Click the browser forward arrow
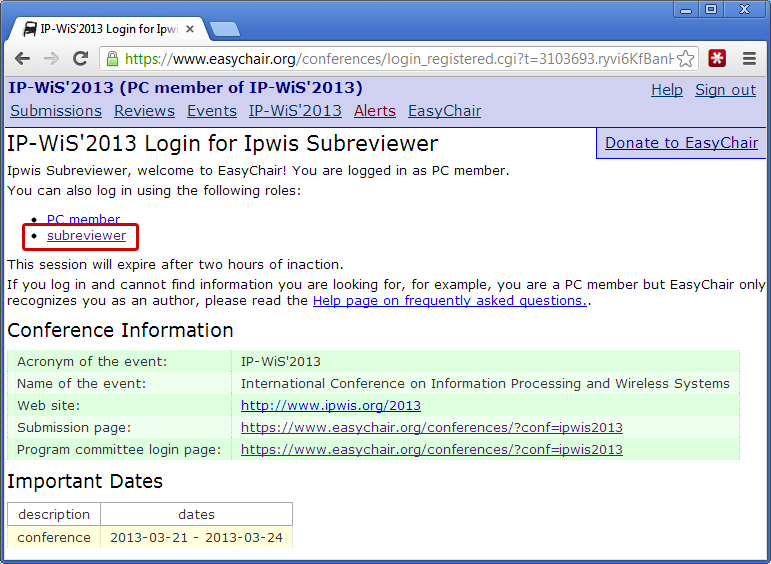771x564 pixels. 51,58
